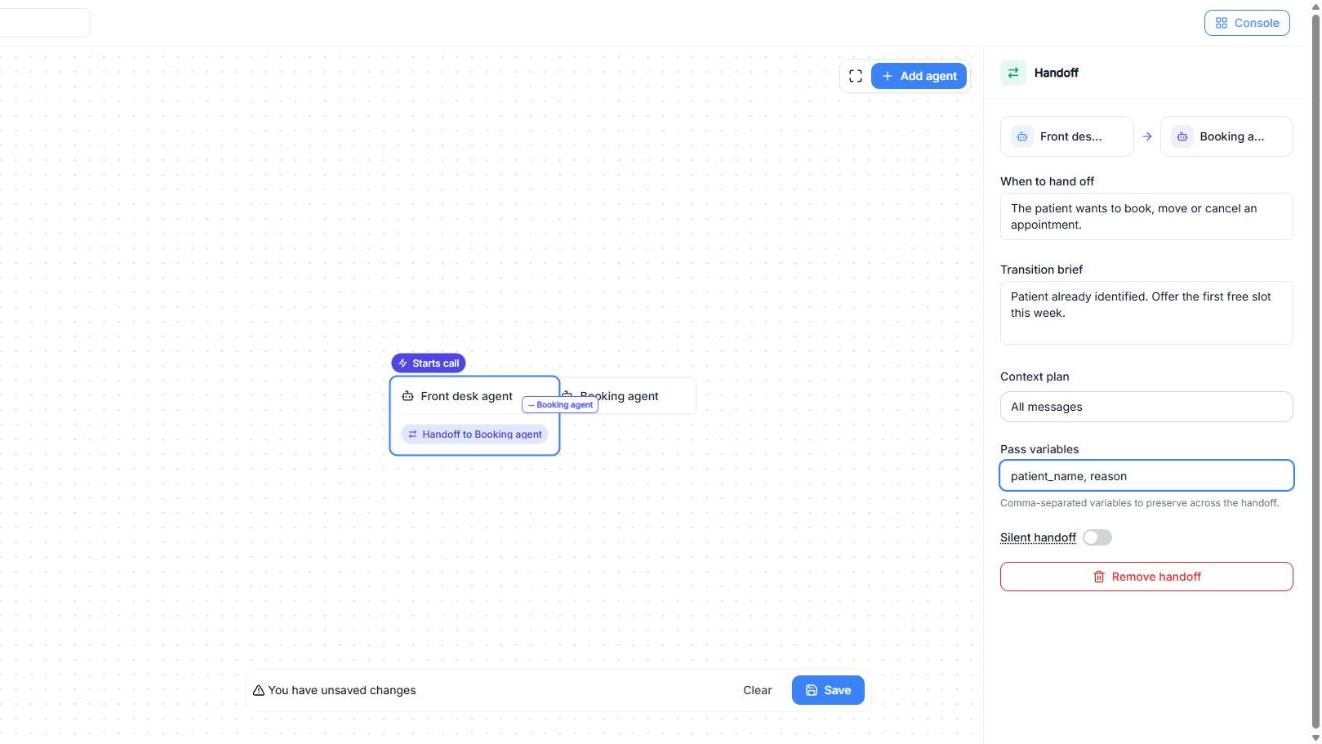Click the unsaved changes warning icon
1322x744 pixels.
(259, 690)
